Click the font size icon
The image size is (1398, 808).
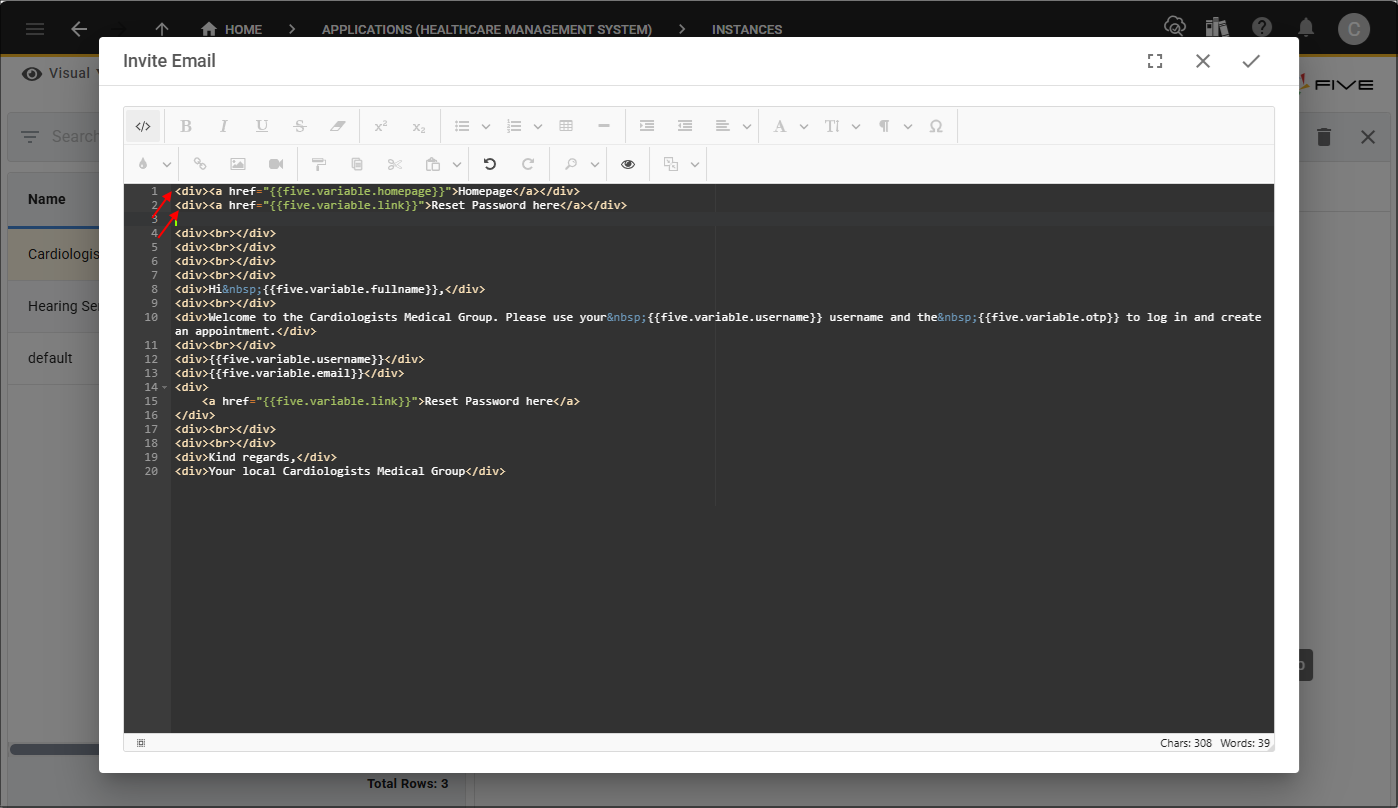(831, 126)
